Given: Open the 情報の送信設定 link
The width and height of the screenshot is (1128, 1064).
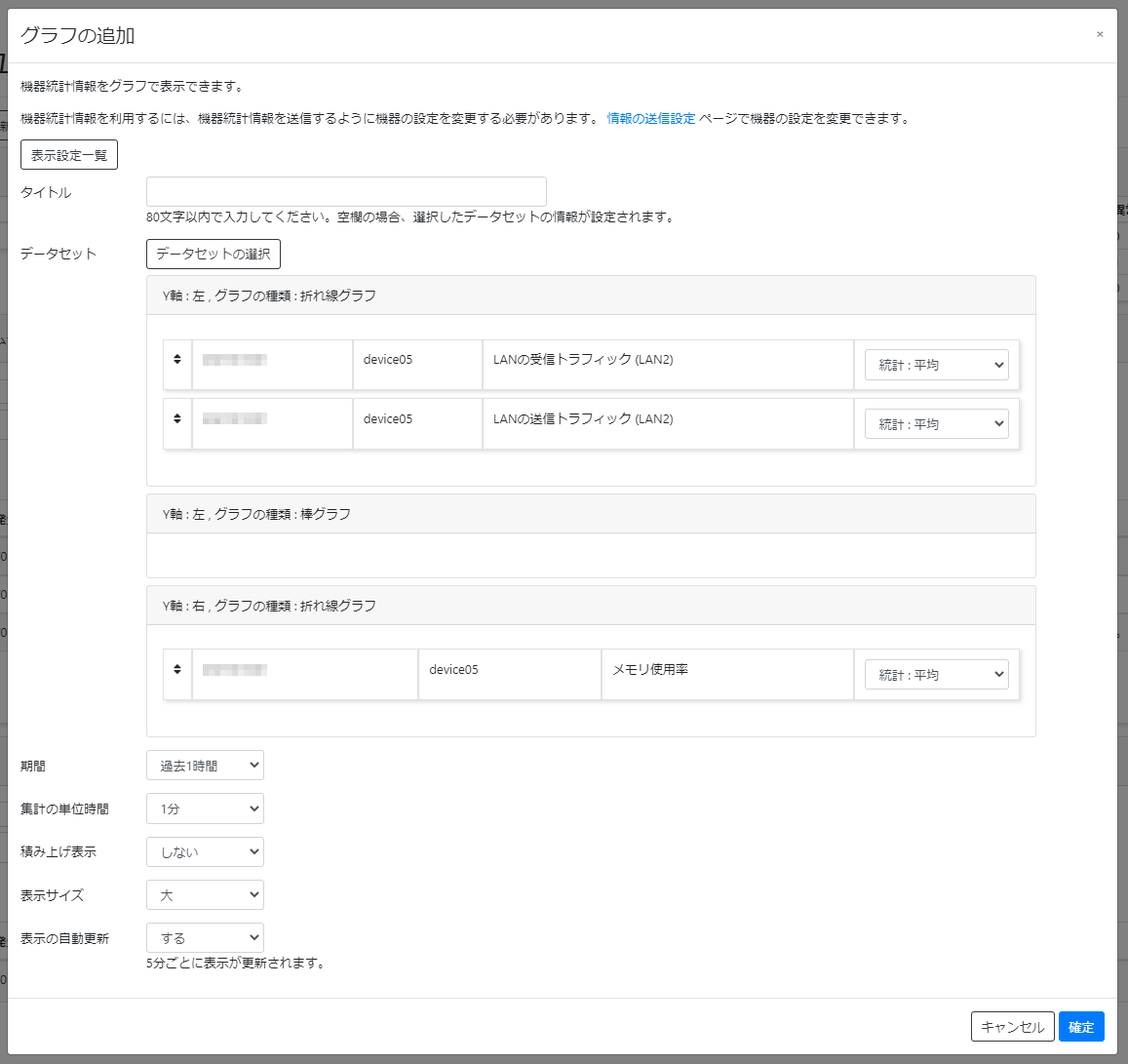Looking at the screenshot, I should 650,118.
